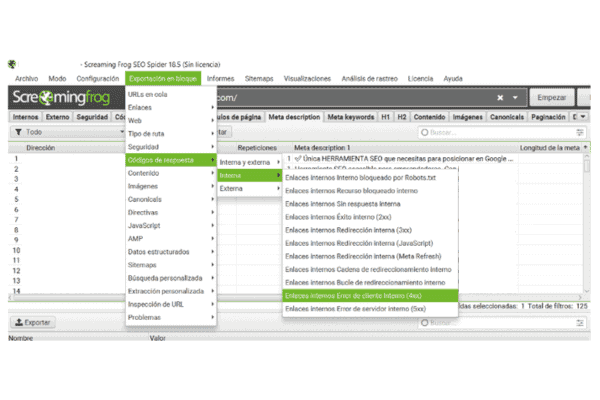The image size is (600, 400).
Task: Open the Configuración menu
Action: (x=98, y=78)
